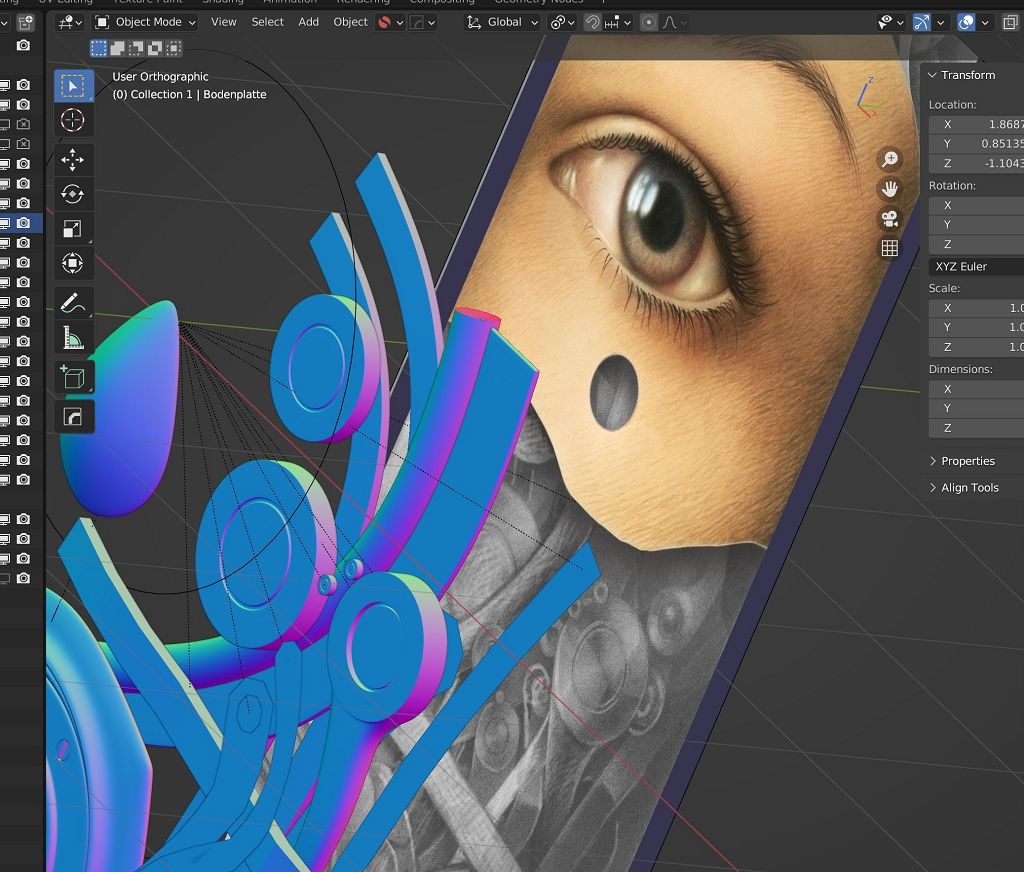Click the Location Z field
The height and width of the screenshot is (872, 1024).
tap(976, 163)
